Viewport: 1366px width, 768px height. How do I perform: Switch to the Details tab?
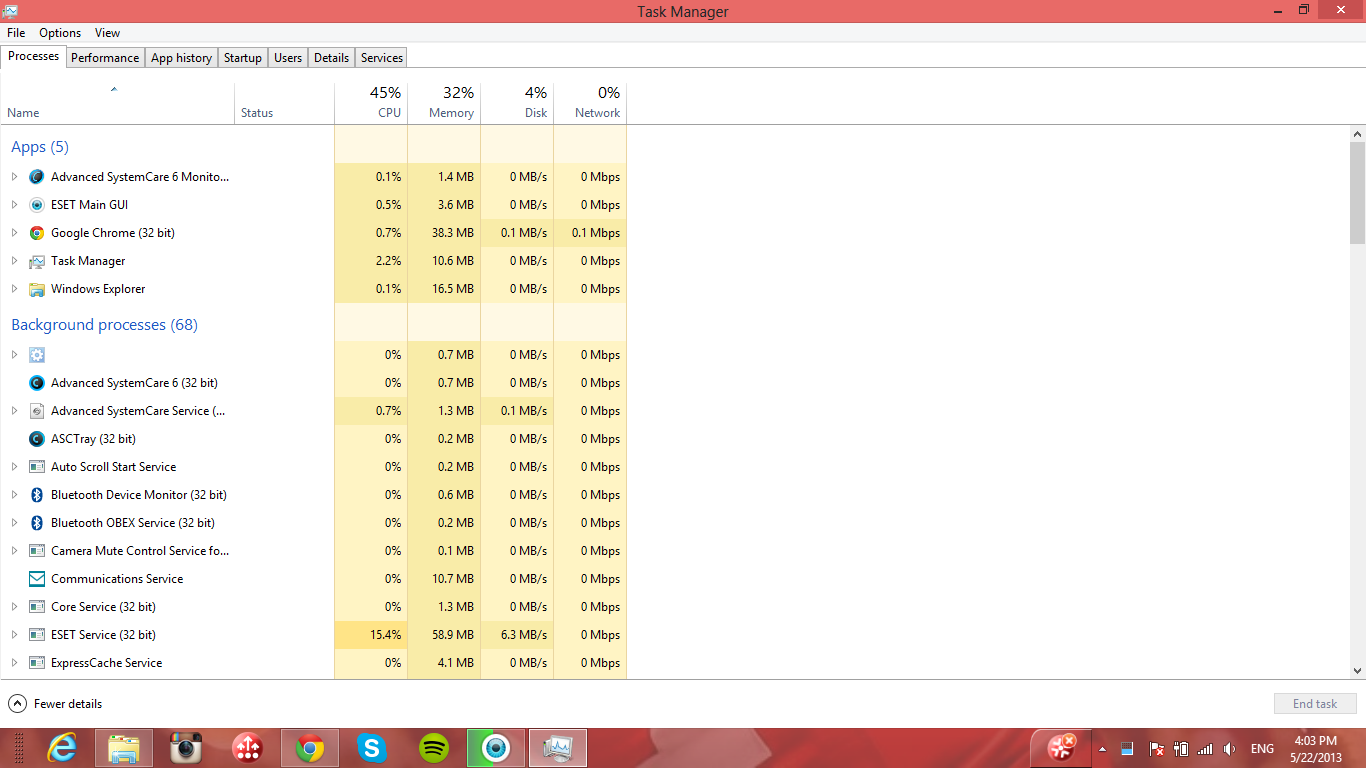coord(332,58)
